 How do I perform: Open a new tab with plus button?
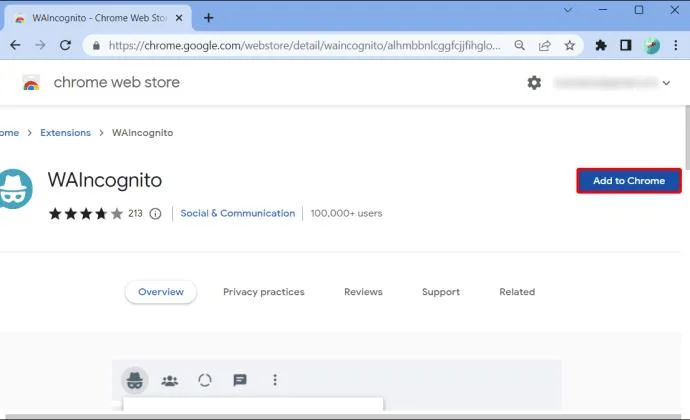pos(209,18)
